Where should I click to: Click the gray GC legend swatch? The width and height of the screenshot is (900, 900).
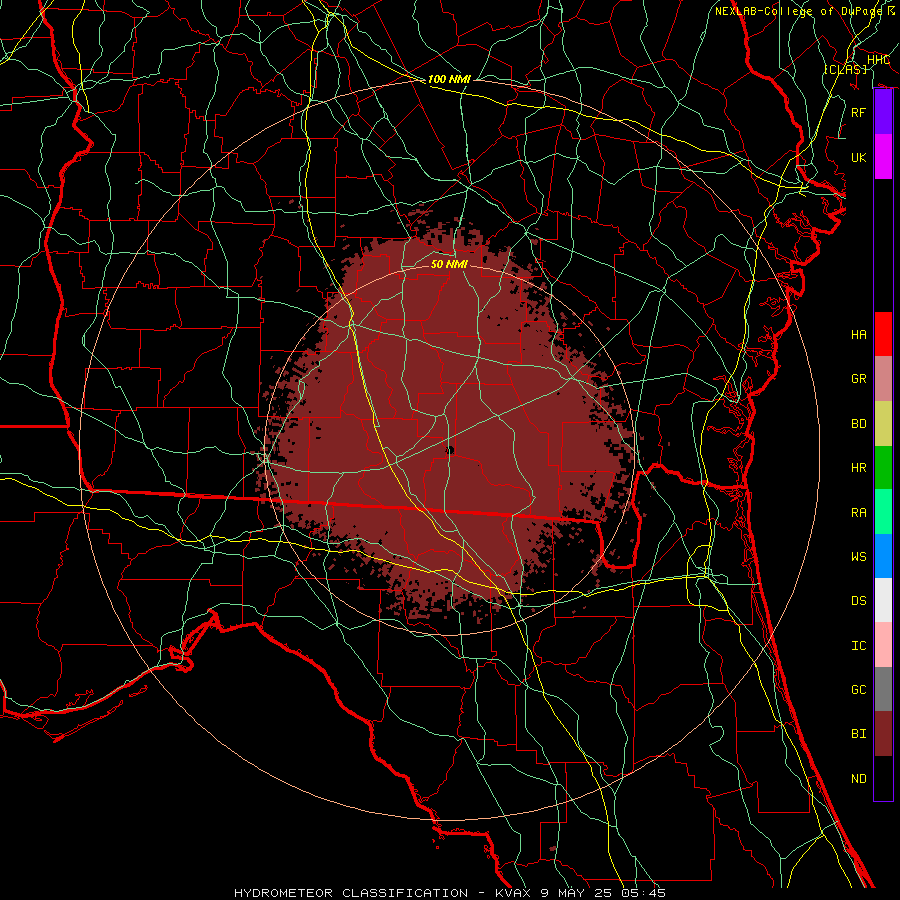[883, 689]
